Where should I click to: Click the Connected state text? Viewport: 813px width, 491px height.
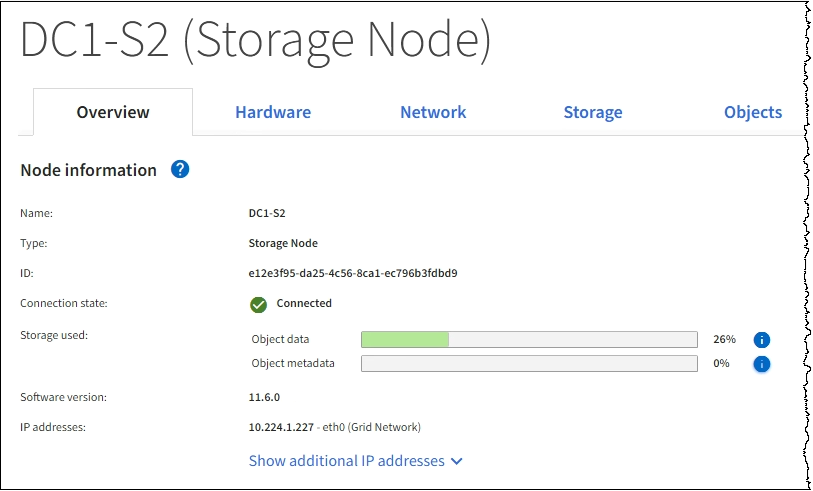(304, 303)
